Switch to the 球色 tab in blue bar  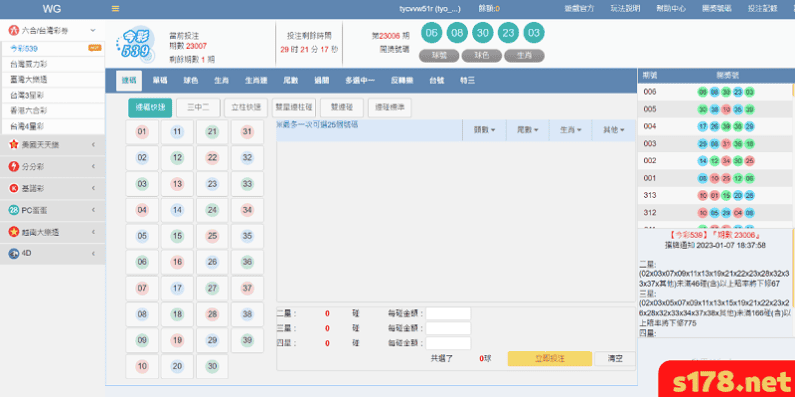coord(191,80)
